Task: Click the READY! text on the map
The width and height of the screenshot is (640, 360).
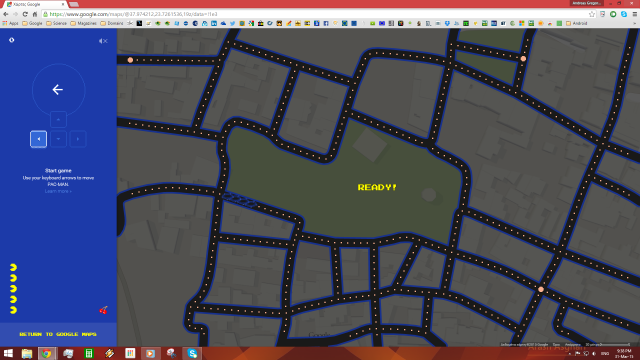Action: (x=377, y=187)
